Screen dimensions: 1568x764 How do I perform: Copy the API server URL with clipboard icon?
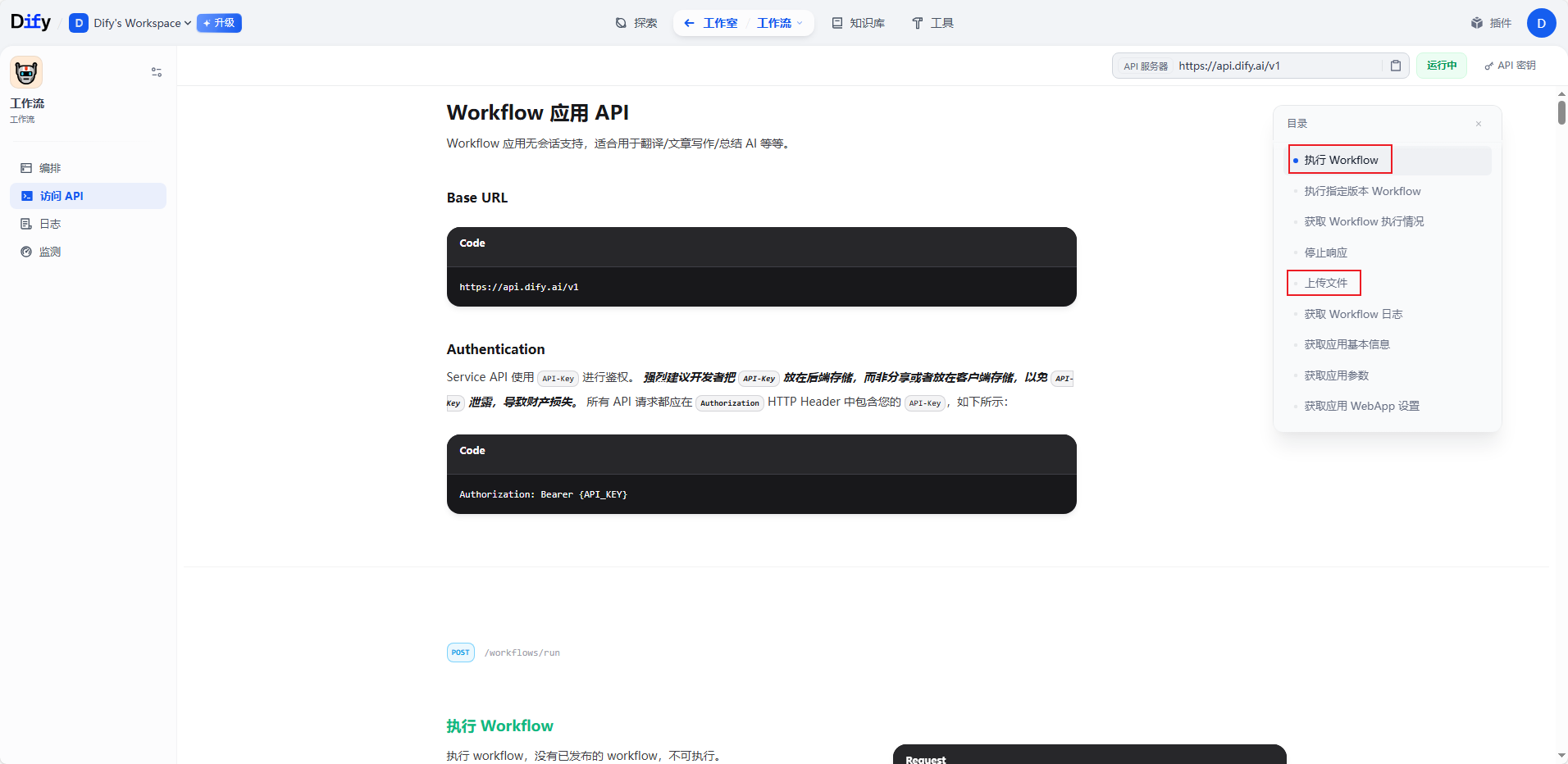point(1396,66)
